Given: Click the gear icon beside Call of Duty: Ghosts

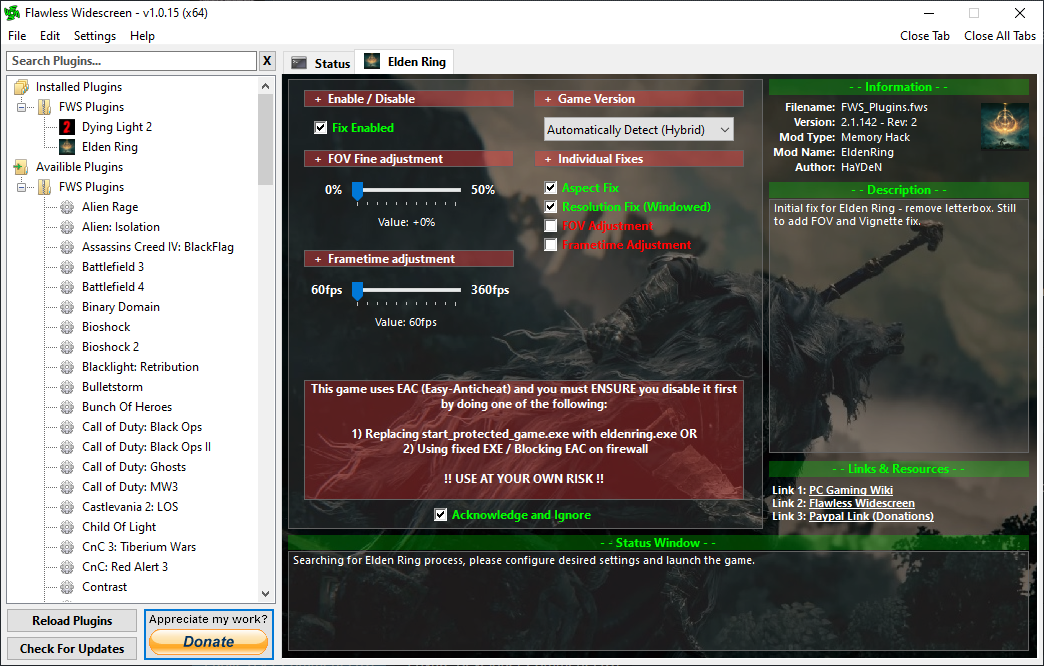Looking at the screenshot, I should [67, 467].
